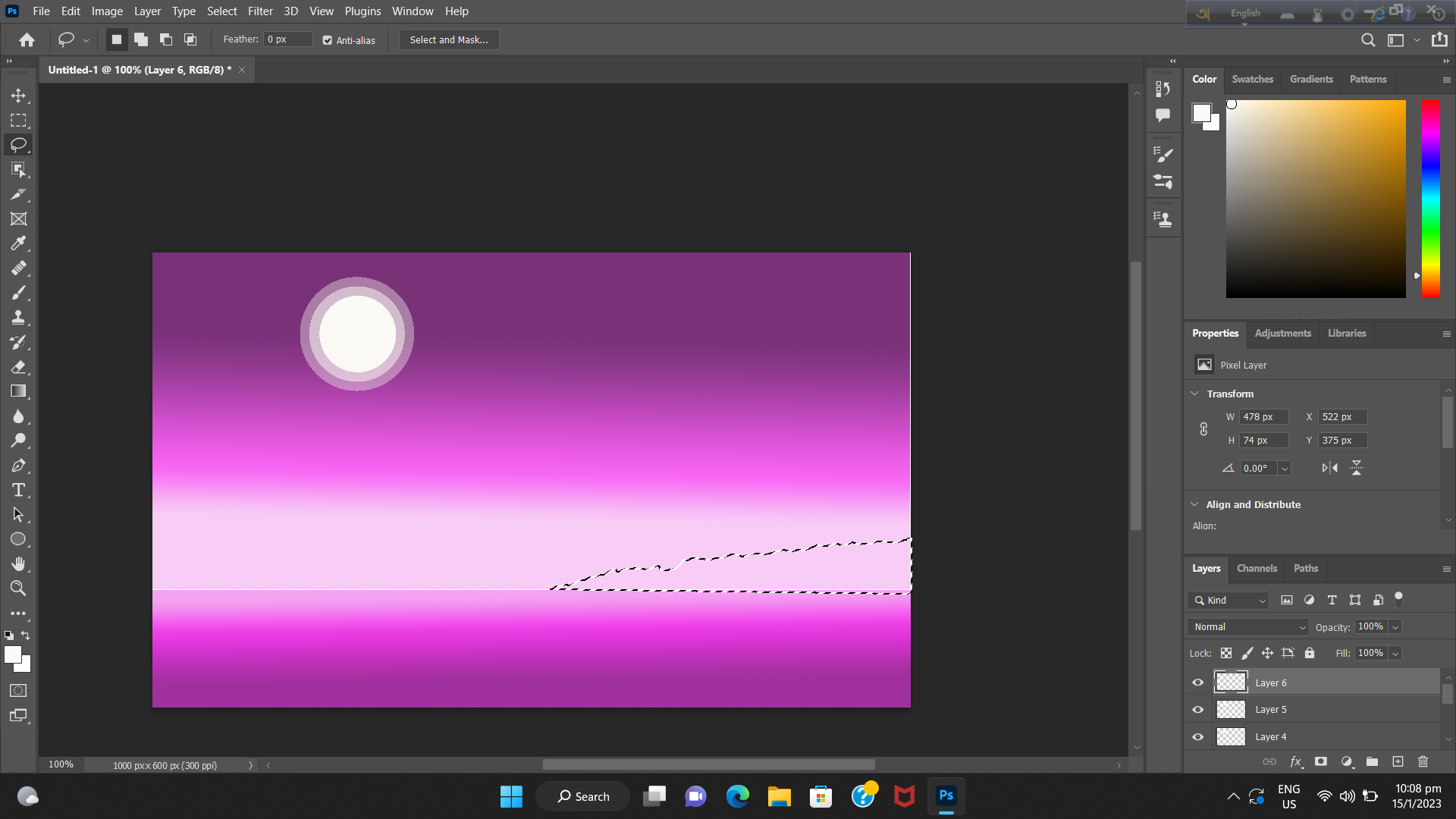This screenshot has width=1456, height=819.
Task: Select the Eraser tool
Action: coord(19,367)
